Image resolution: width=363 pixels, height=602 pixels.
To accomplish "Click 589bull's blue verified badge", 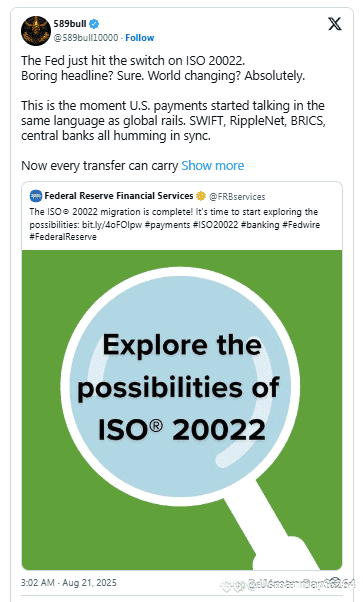I will (x=94, y=24).
